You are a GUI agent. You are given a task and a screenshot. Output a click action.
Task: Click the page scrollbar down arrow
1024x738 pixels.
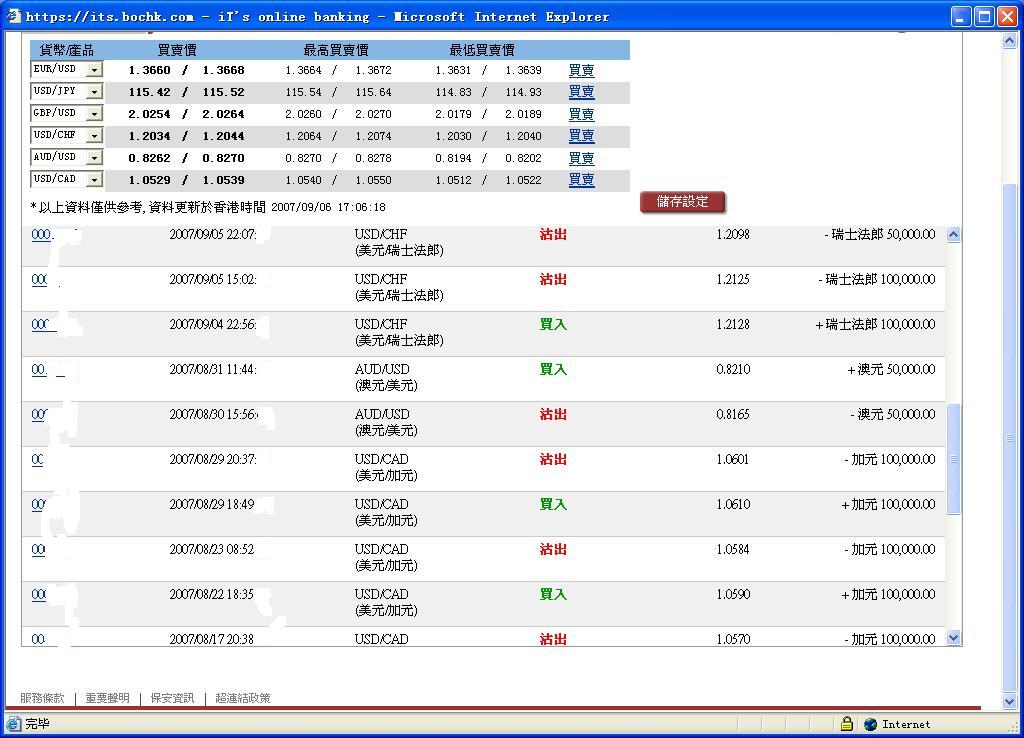tap(1009, 702)
